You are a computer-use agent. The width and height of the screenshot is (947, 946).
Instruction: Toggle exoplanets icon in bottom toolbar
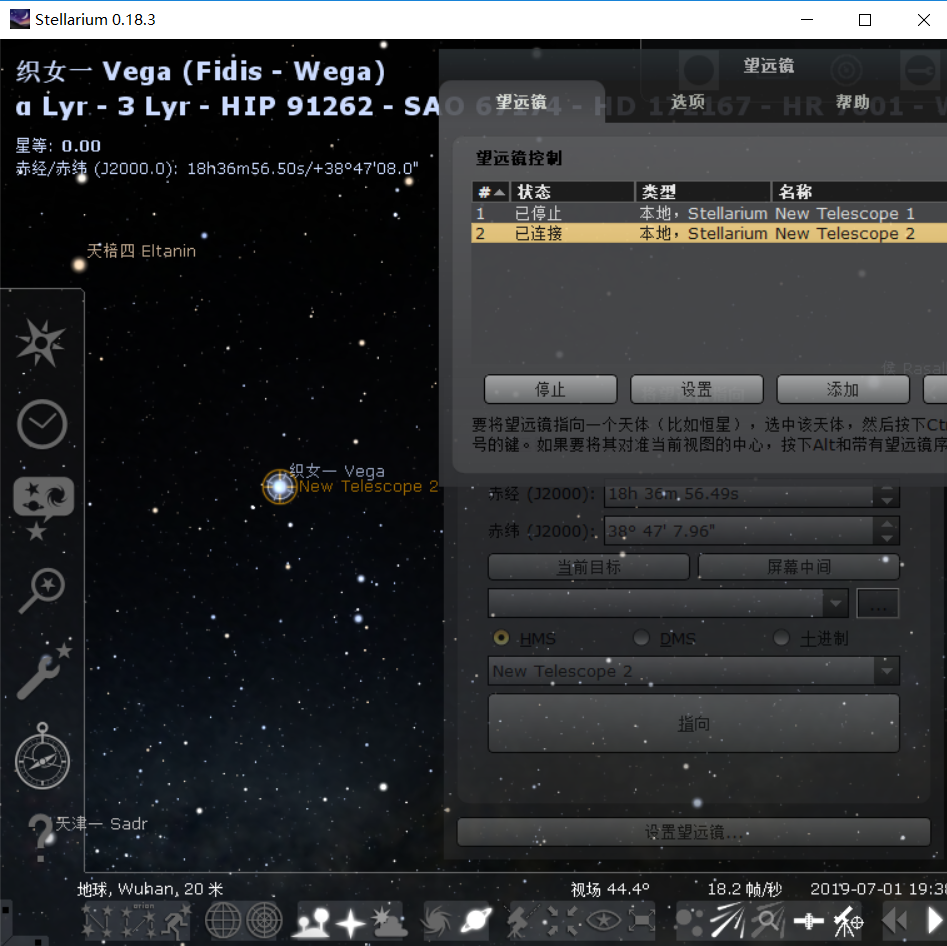tap(689, 921)
